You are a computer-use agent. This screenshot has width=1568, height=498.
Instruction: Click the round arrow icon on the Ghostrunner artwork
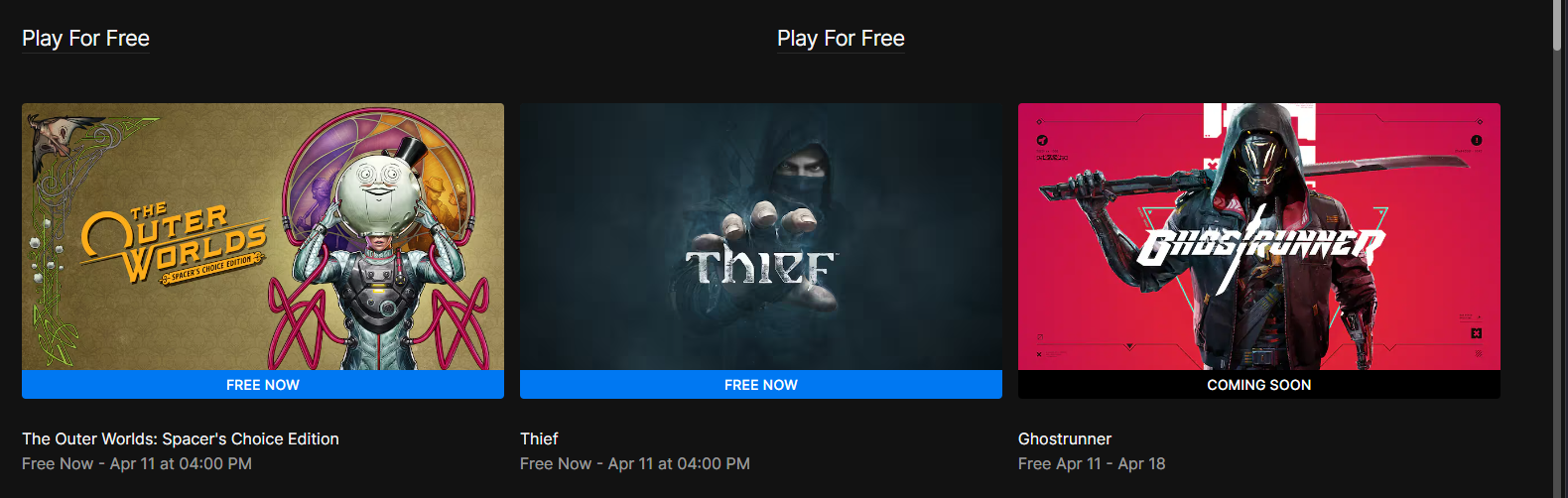pos(1042,140)
